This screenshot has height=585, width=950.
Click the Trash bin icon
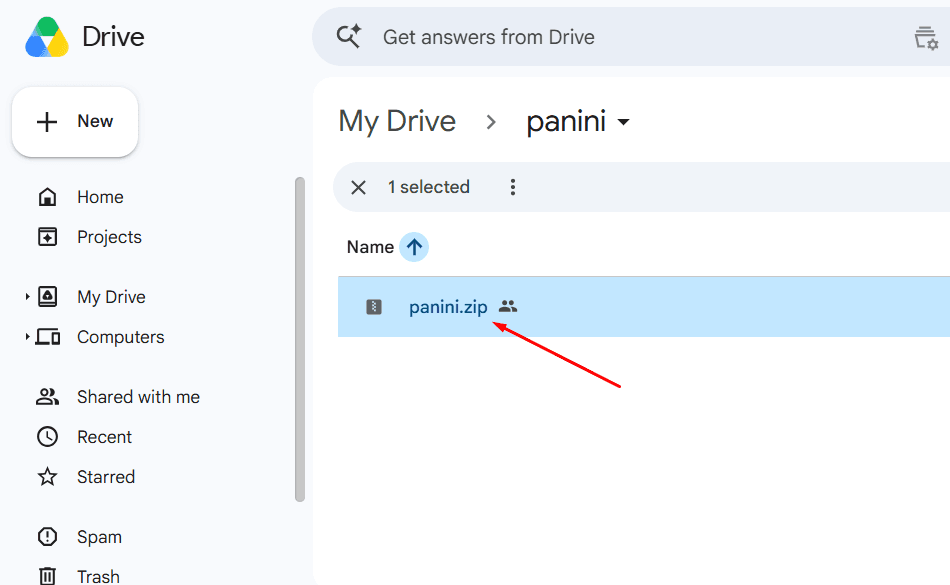tap(47, 576)
